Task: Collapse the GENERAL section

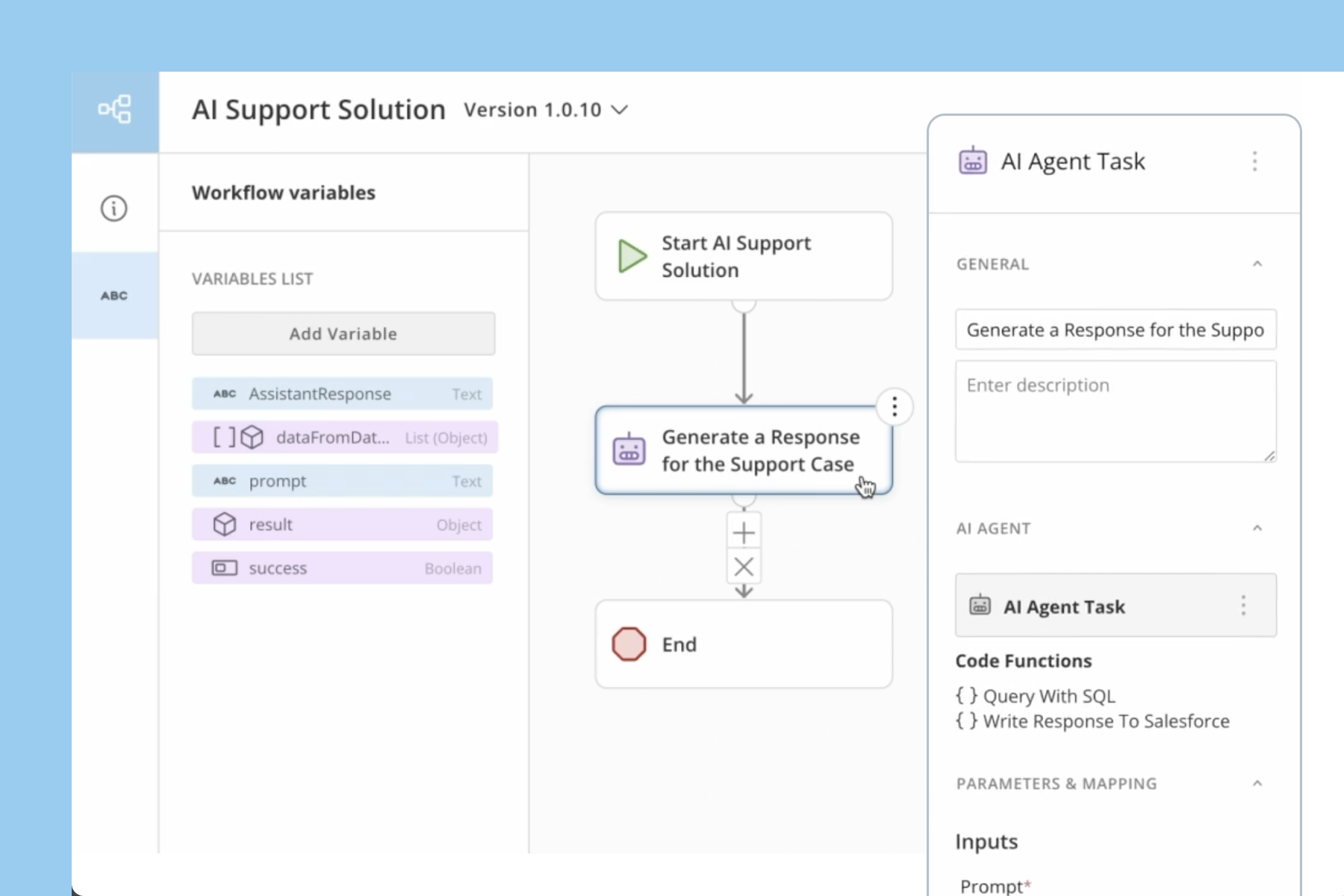Action: tap(1257, 264)
